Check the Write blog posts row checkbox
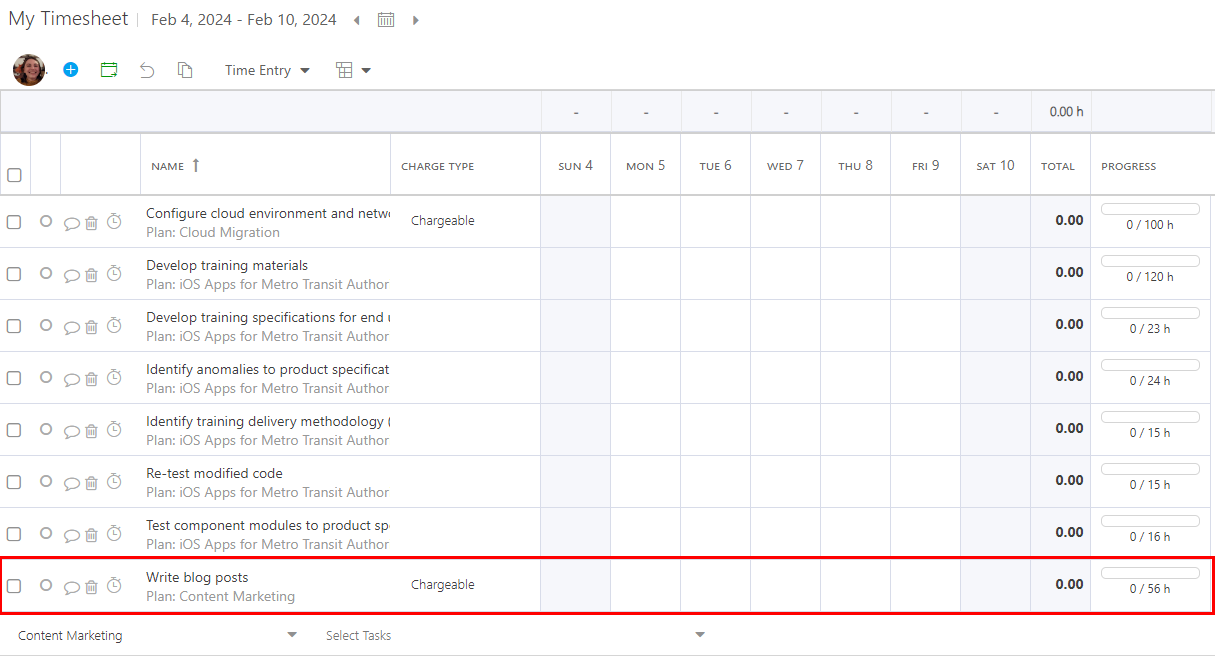Image resolution: width=1215 pixels, height=656 pixels. (14, 586)
